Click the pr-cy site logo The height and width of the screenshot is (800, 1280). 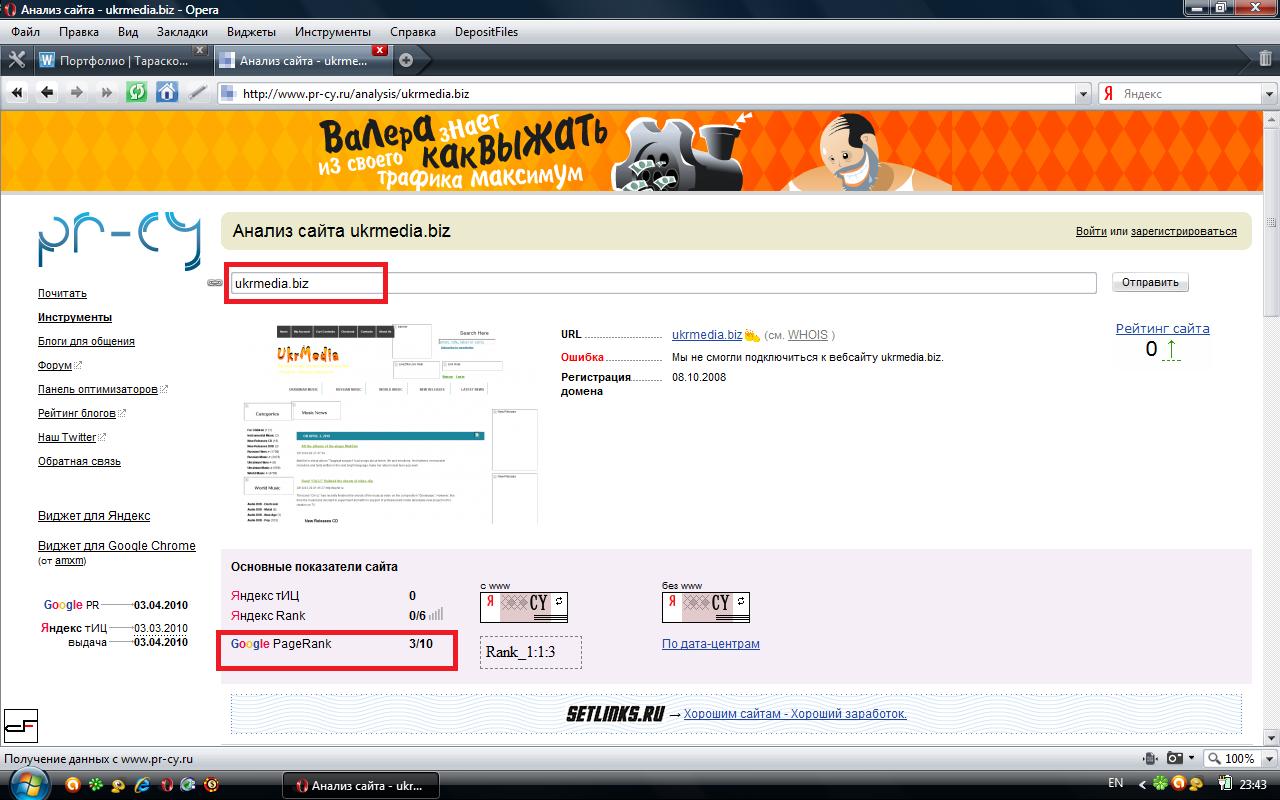(x=119, y=240)
